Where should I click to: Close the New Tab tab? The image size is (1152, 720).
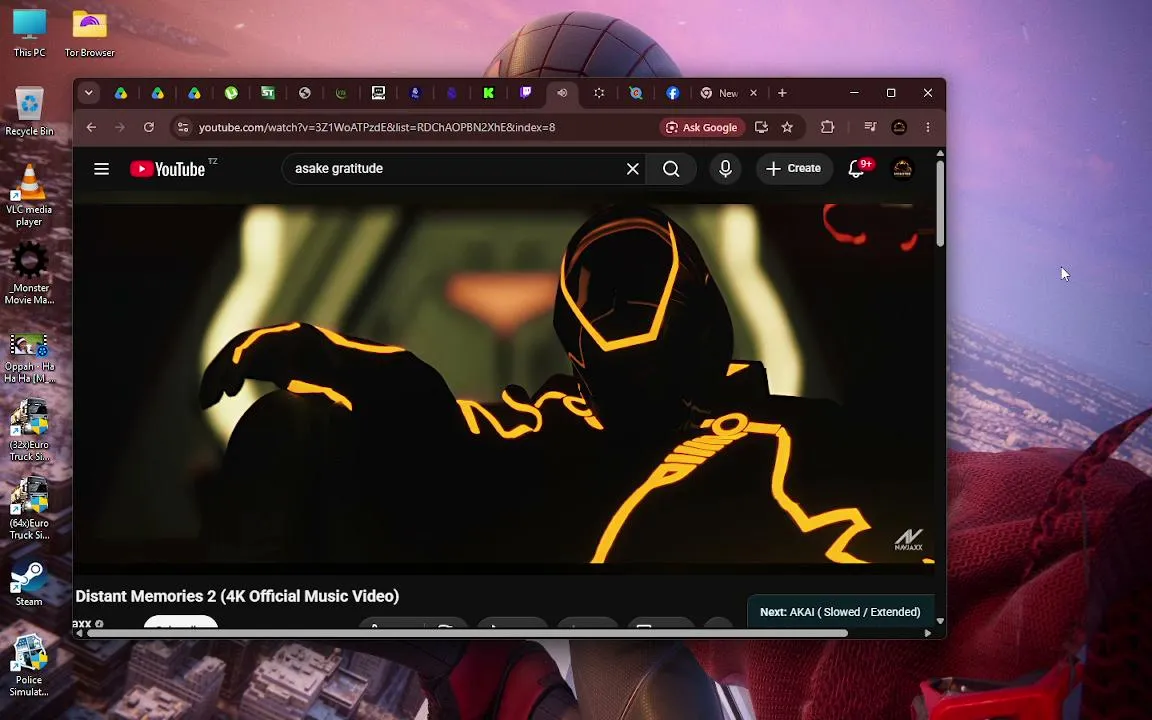pyautogui.click(x=753, y=93)
